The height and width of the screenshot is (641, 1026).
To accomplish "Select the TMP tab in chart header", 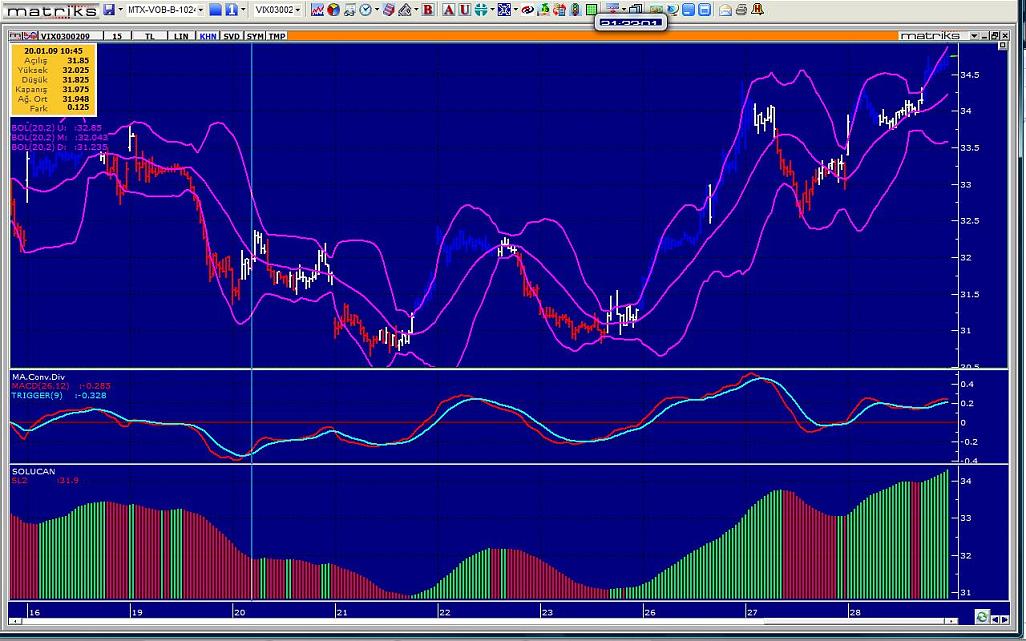I will (x=276, y=36).
